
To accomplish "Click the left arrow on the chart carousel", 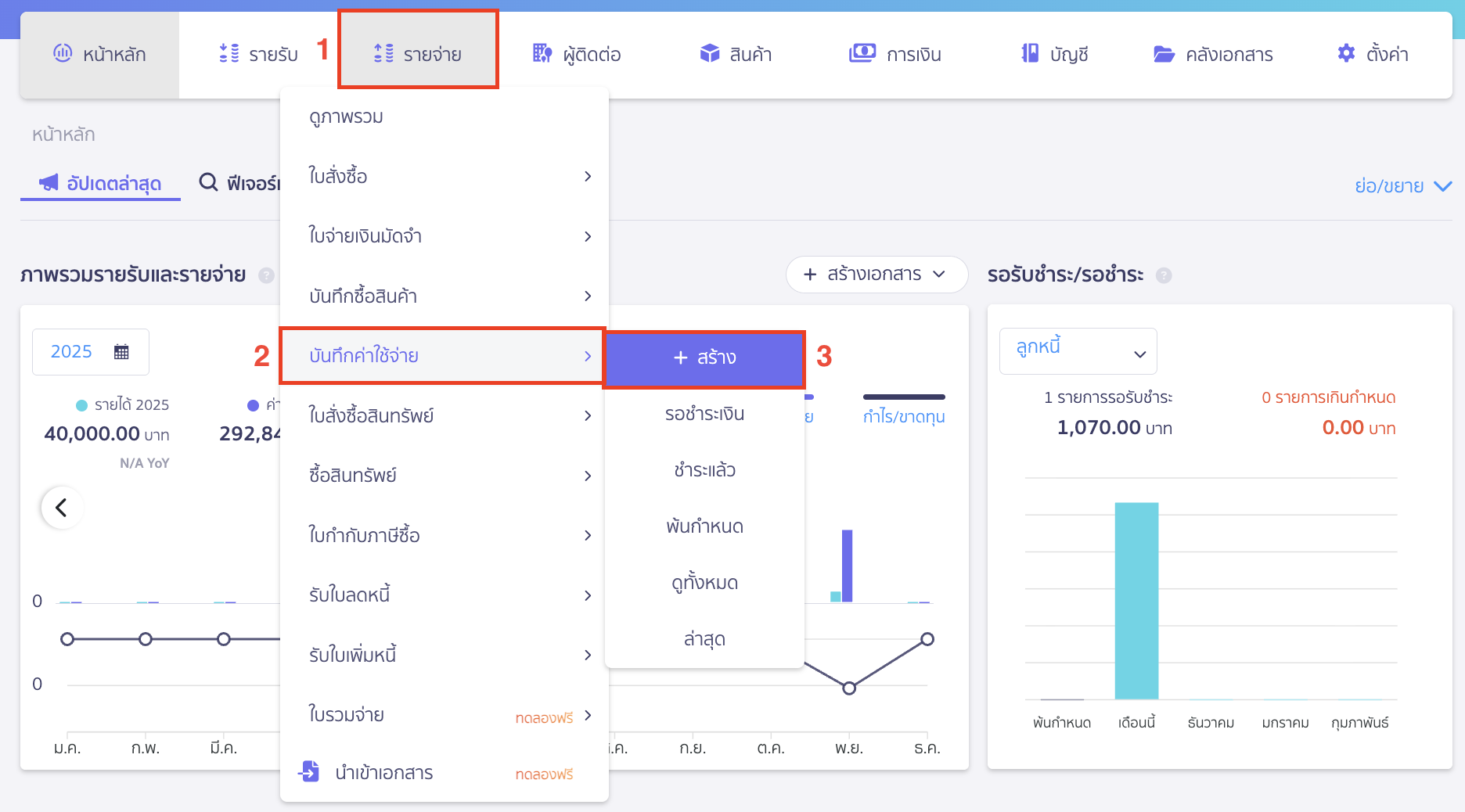I will point(62,508).
